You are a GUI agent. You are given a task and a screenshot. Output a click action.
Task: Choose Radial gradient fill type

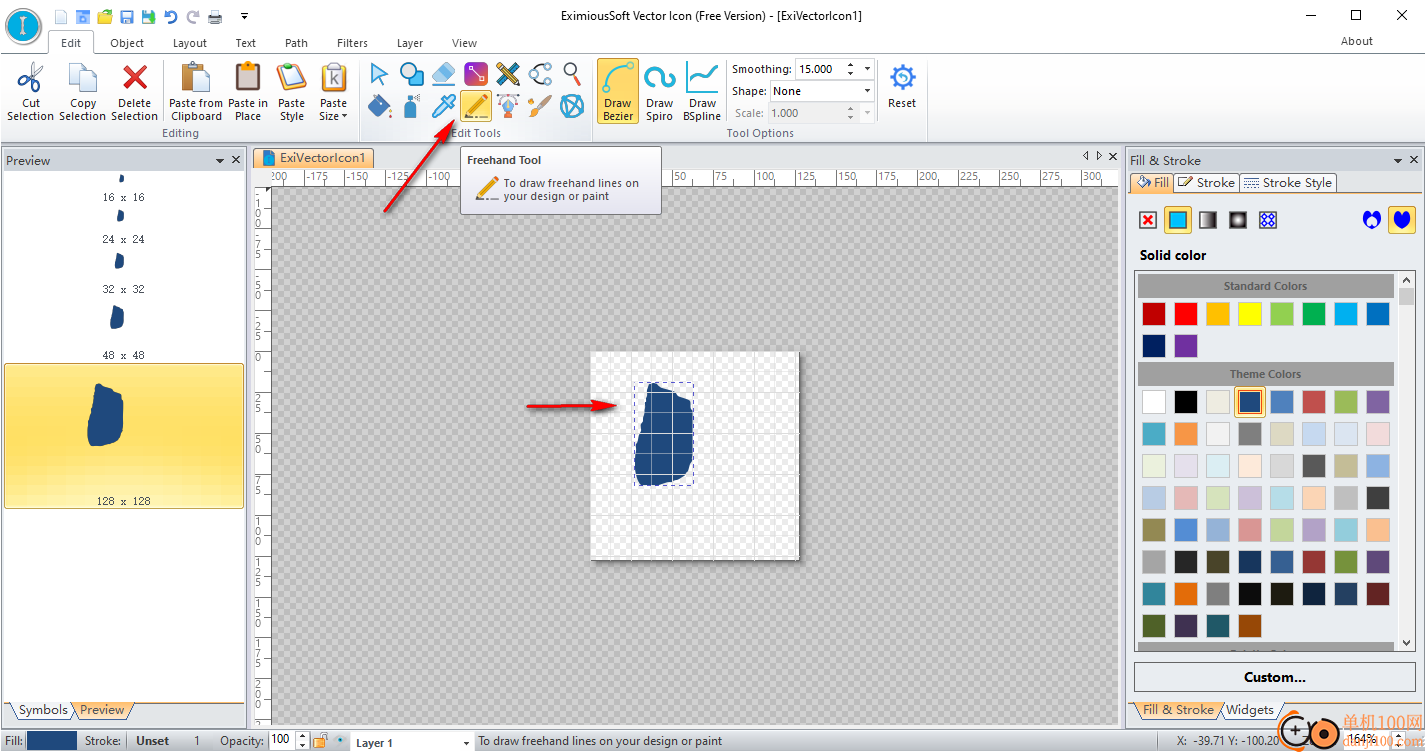coord(1238,220)
